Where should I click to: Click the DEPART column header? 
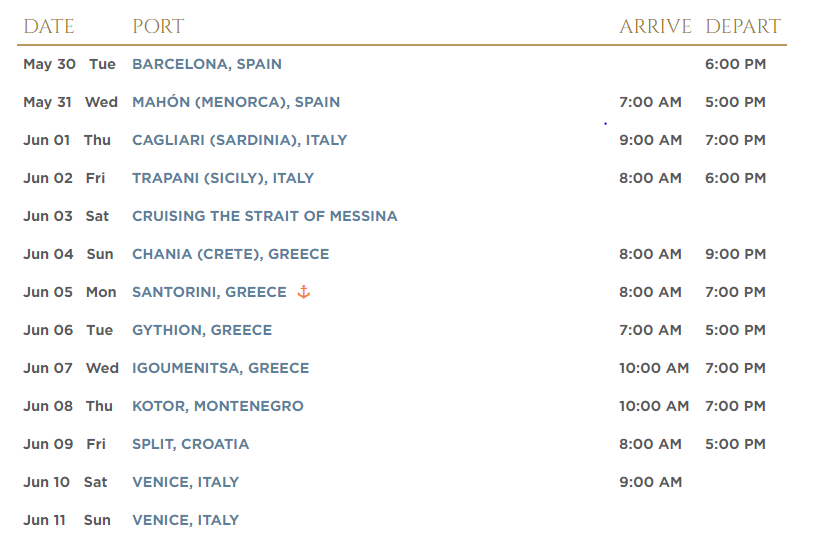743,26
